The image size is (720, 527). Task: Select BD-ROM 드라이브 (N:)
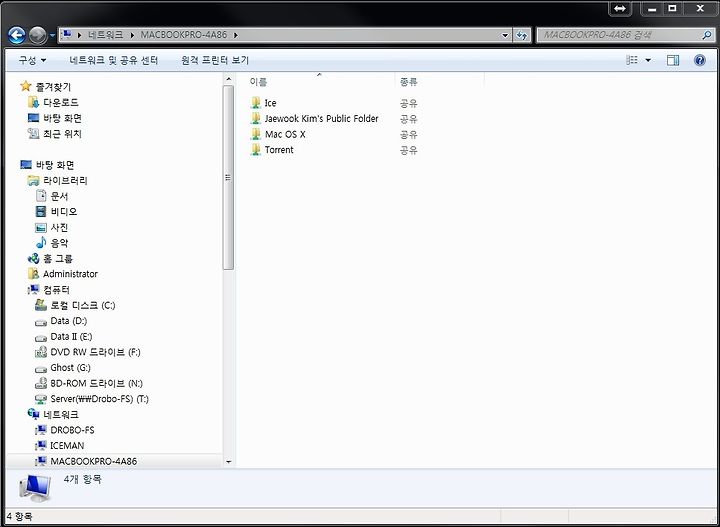(x=96, y=383)
